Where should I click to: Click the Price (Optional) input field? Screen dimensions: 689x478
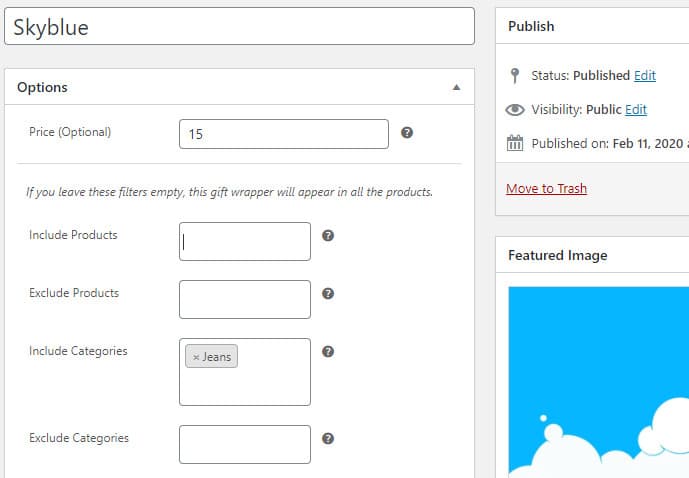[x=284, y=134]
